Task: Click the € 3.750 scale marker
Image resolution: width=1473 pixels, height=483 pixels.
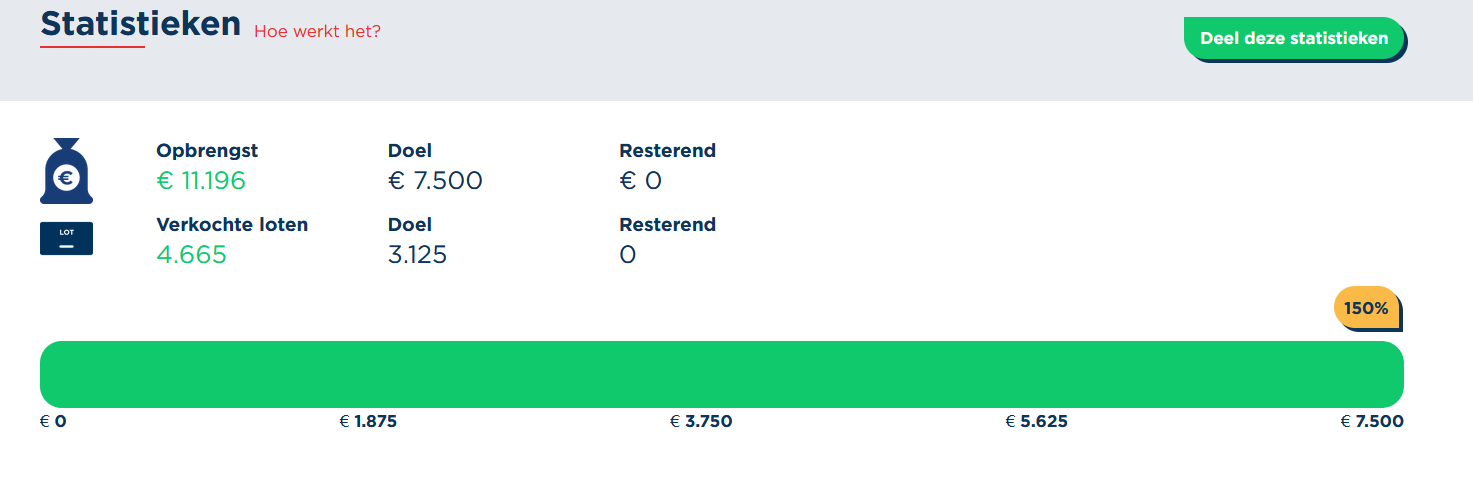Action: pos(701,422)
